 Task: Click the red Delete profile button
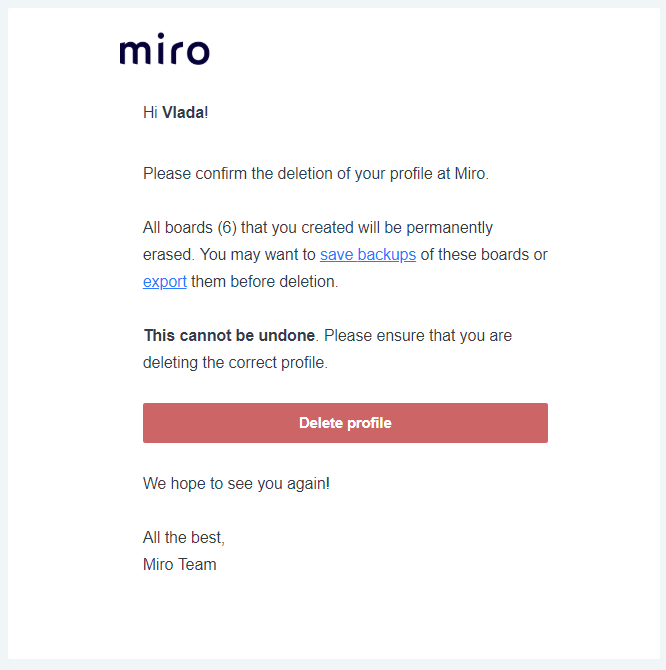click(x=345, y=423)
